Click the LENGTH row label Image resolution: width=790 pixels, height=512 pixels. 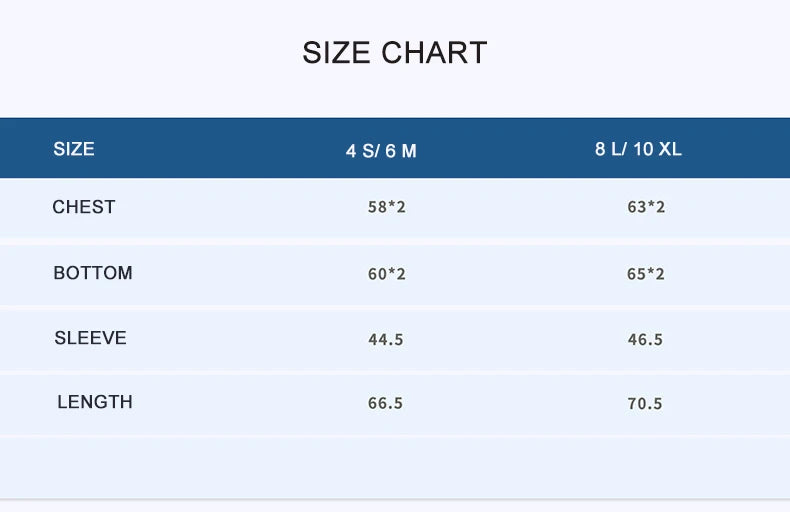pyautogui.click(x=95, y=402)
